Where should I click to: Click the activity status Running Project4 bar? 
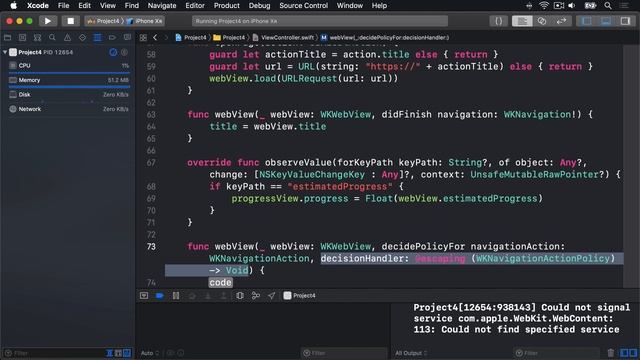point(320,21)
